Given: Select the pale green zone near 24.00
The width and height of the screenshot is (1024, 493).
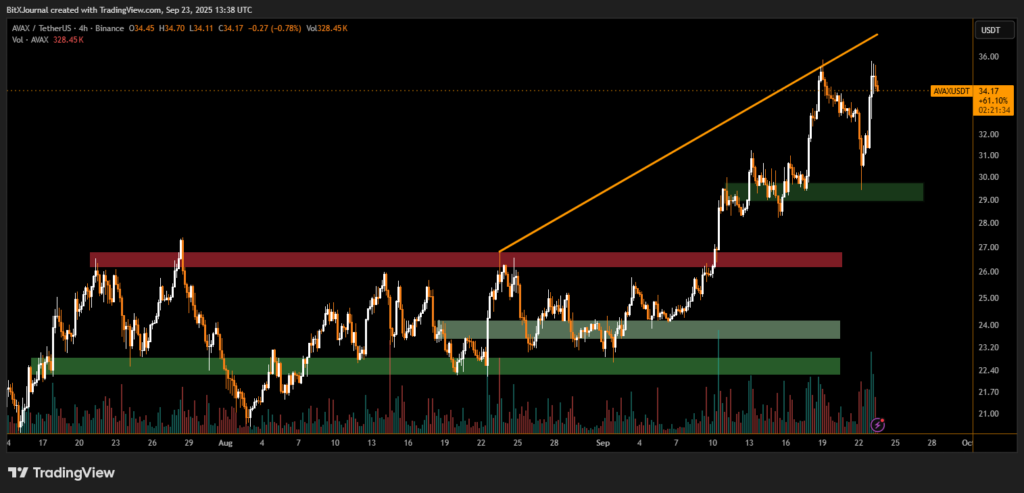Looking at the screenshot, I should coord(638,329).
